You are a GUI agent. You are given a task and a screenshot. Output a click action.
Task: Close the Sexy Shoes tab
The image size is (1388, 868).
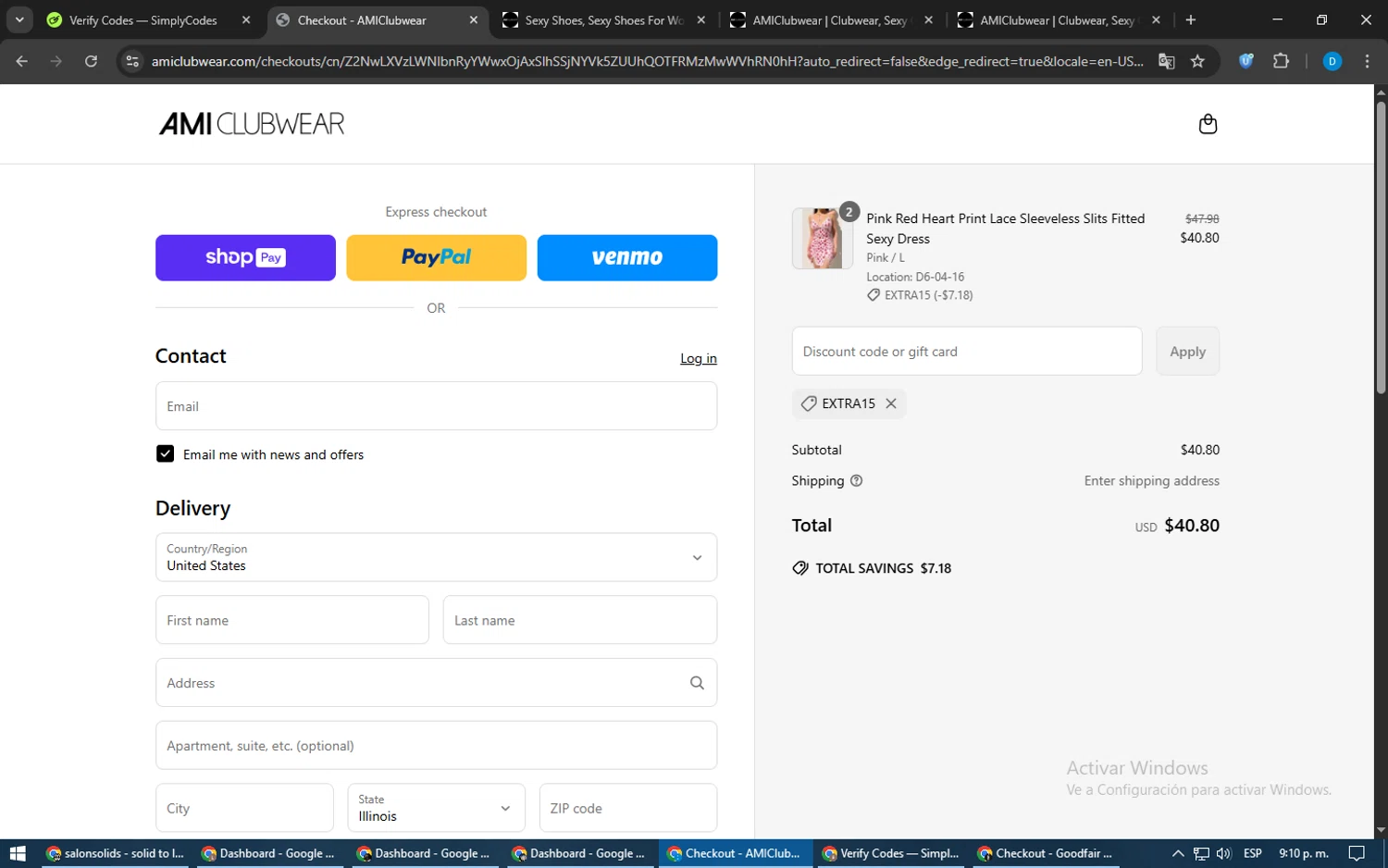tap(701, 19)
